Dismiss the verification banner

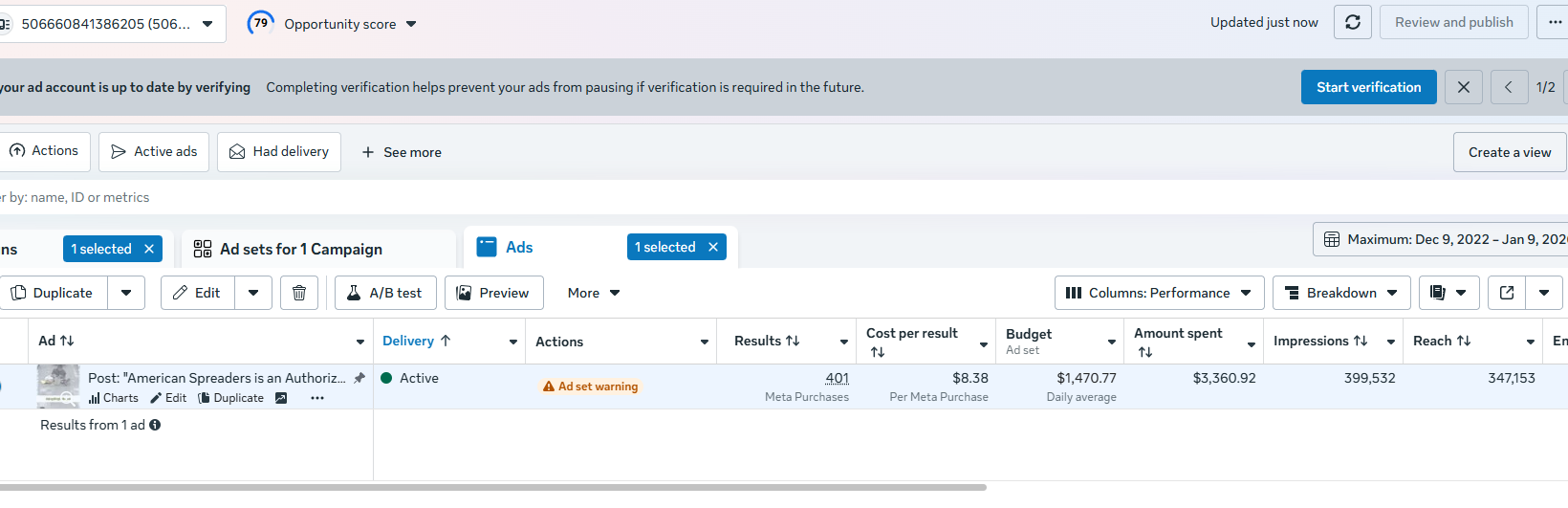(x=1464, y=87)
